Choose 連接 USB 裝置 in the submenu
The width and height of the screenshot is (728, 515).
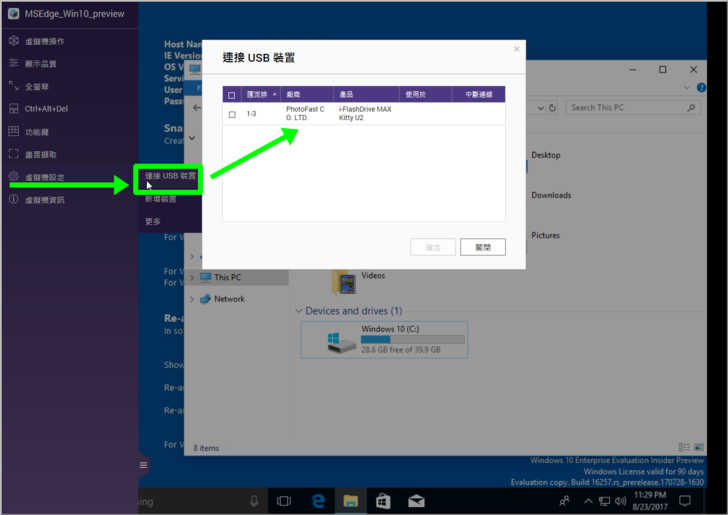point(170,176)
